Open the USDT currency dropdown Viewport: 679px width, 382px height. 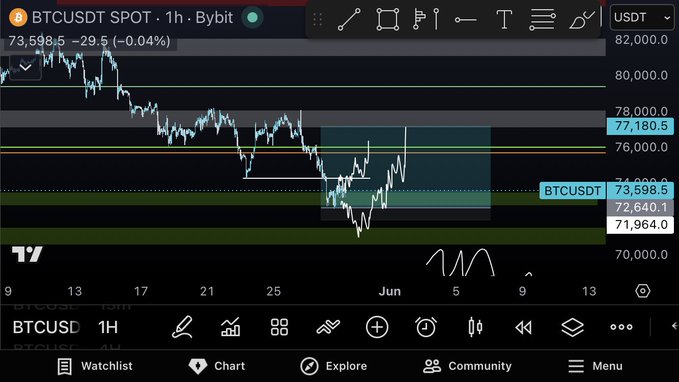click(x=642, y=18)
